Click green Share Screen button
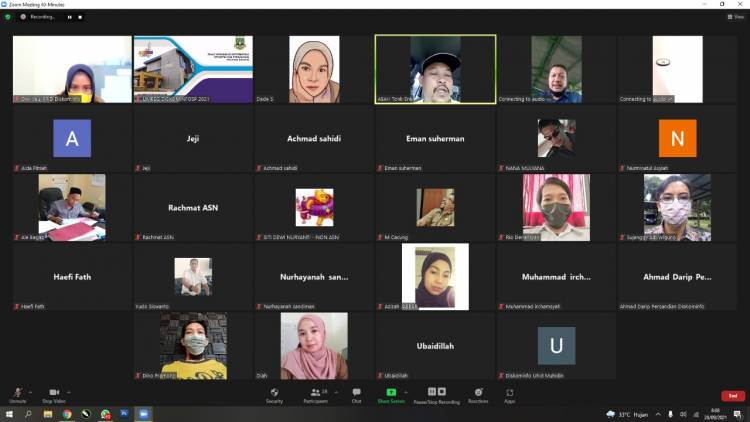This screenshot has width=750, height=422. (x=391, y=395)
